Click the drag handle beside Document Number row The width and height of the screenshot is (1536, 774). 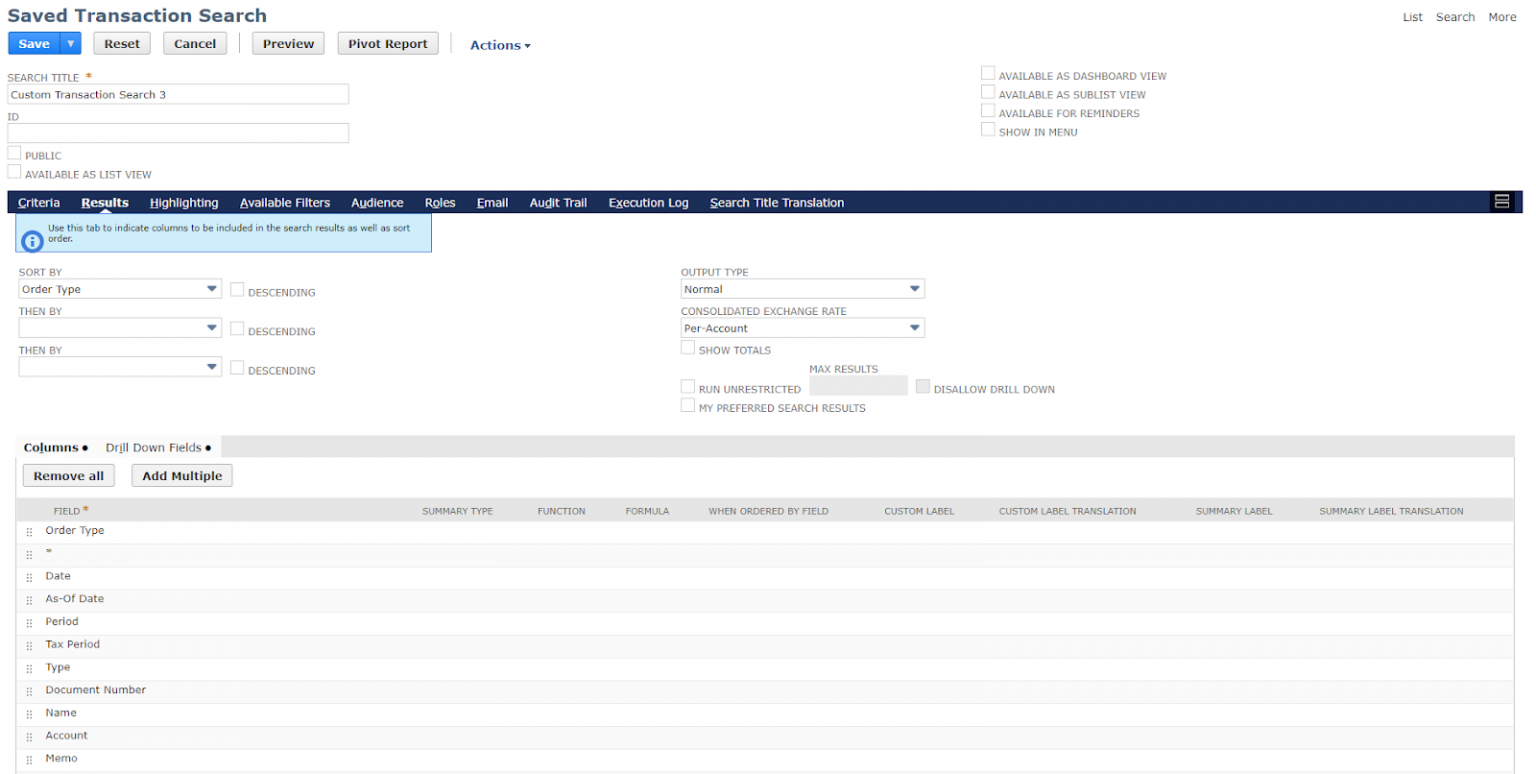(x=29, y=692)
